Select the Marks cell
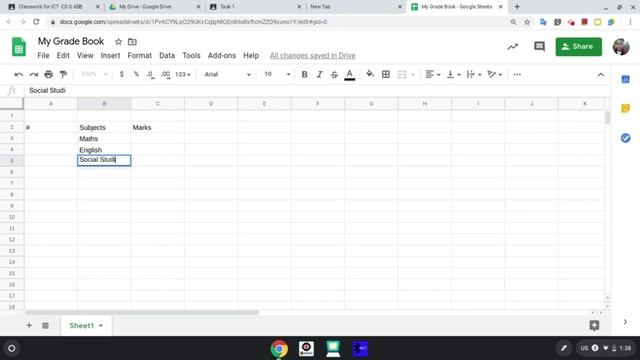Screen dimensions: 640x360 coord(158,127)
